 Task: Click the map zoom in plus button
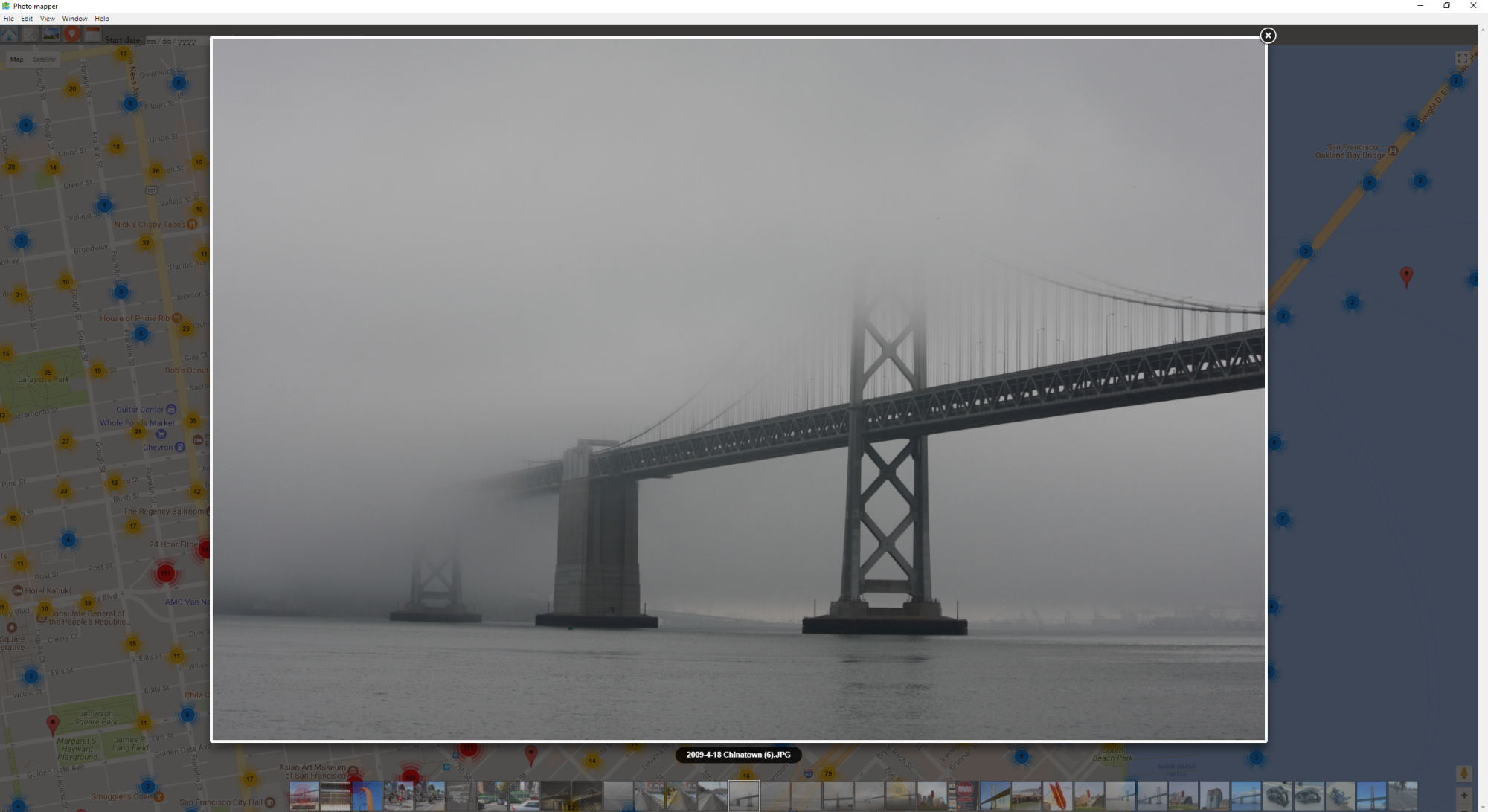1463,796
